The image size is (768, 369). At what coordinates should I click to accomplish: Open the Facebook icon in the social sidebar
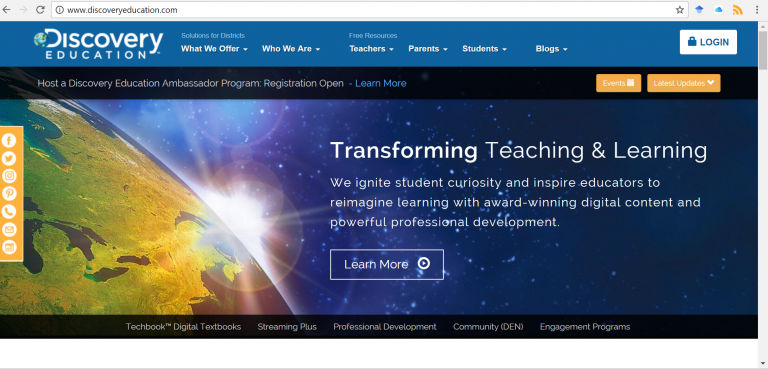[9, 141]
